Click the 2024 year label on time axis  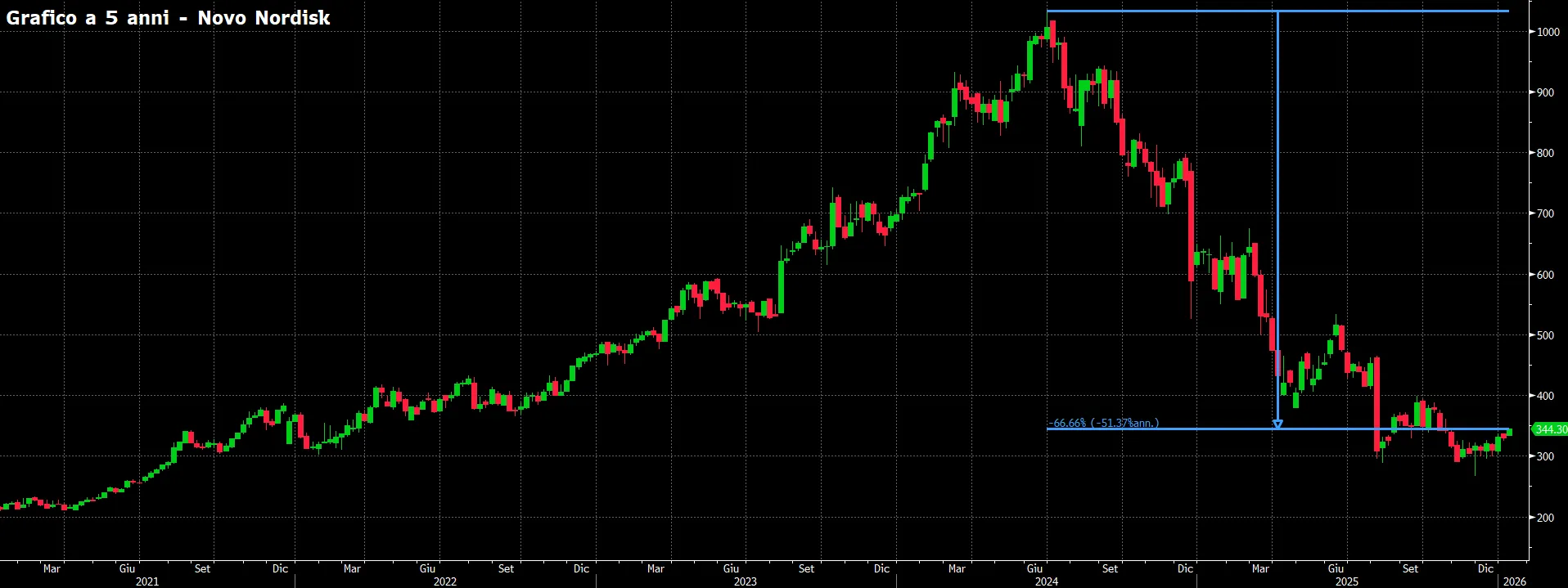tap(1046, 581)
